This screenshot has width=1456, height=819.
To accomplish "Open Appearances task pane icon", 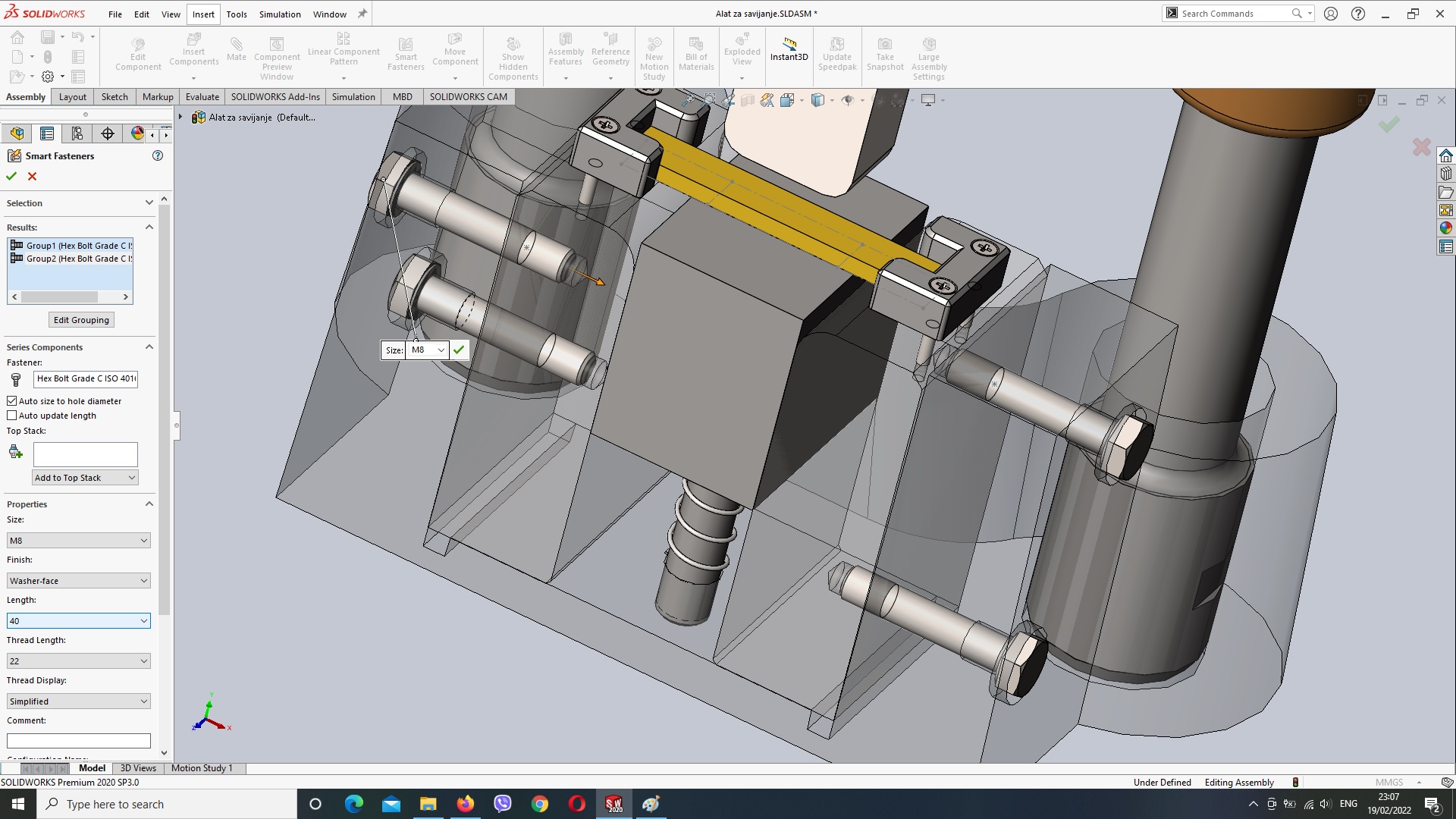I will [x=1446, y=228].
